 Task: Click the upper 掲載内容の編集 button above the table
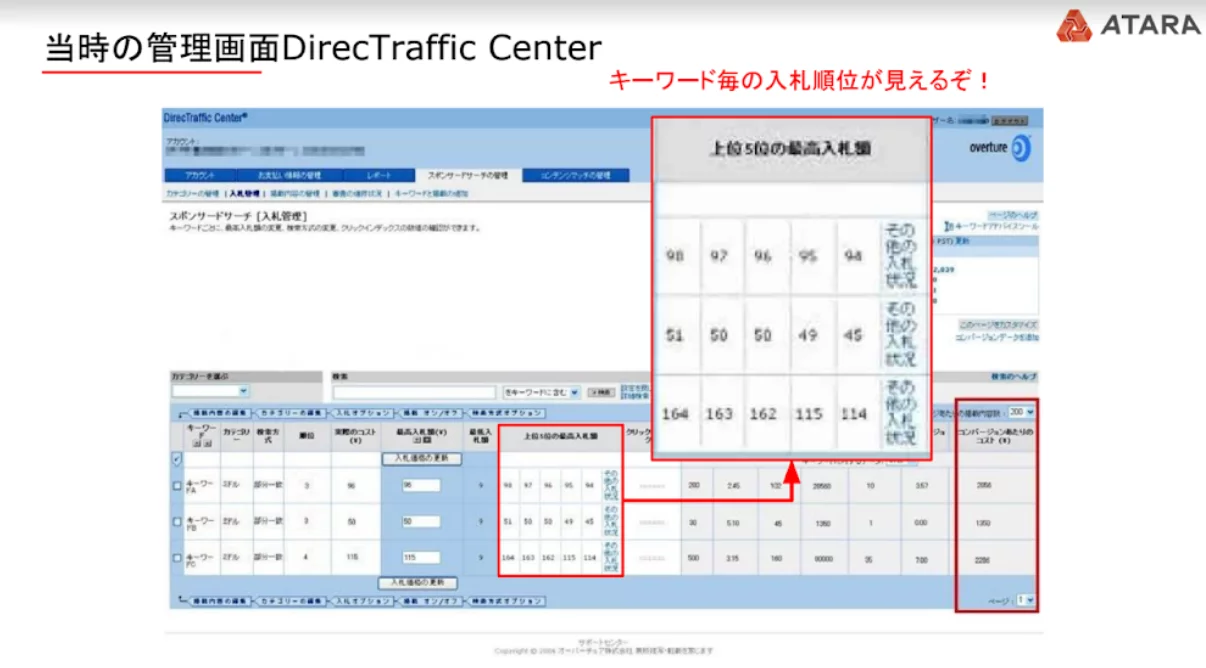[x=218, y=412]
